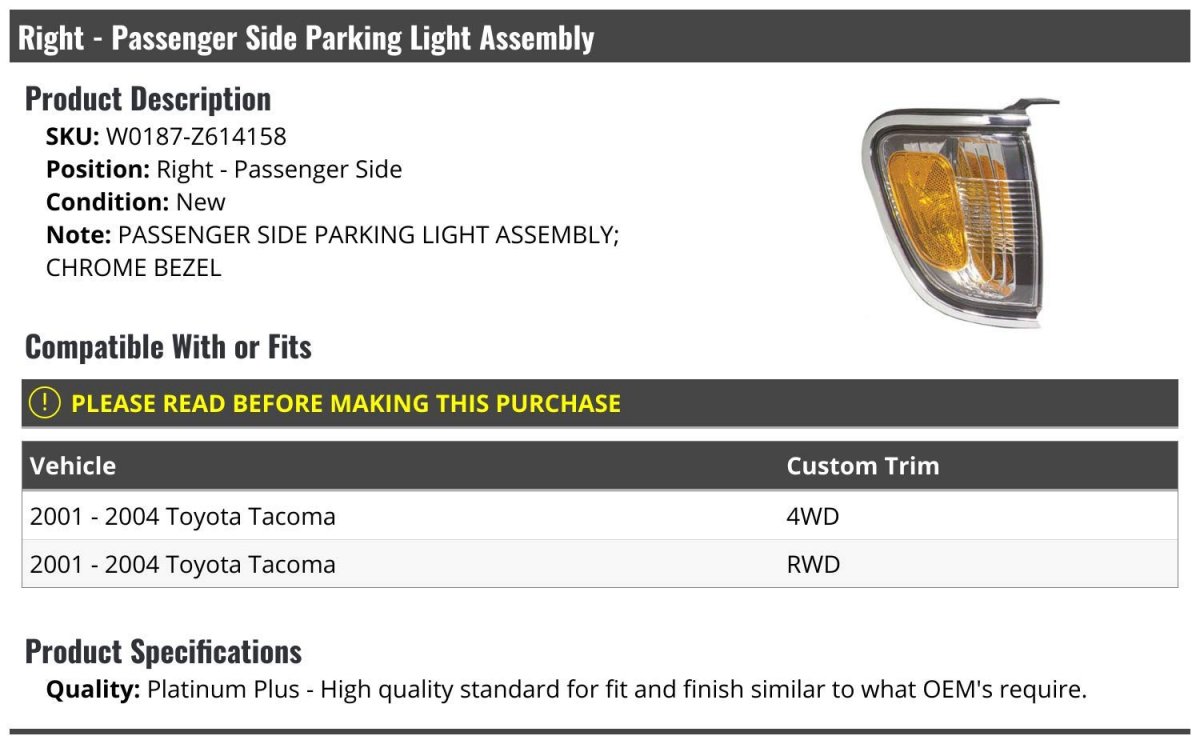Click the Position value "Right - Passenger Side"
The width and height of the screenshot is (1200, 744).
[279, 169]
